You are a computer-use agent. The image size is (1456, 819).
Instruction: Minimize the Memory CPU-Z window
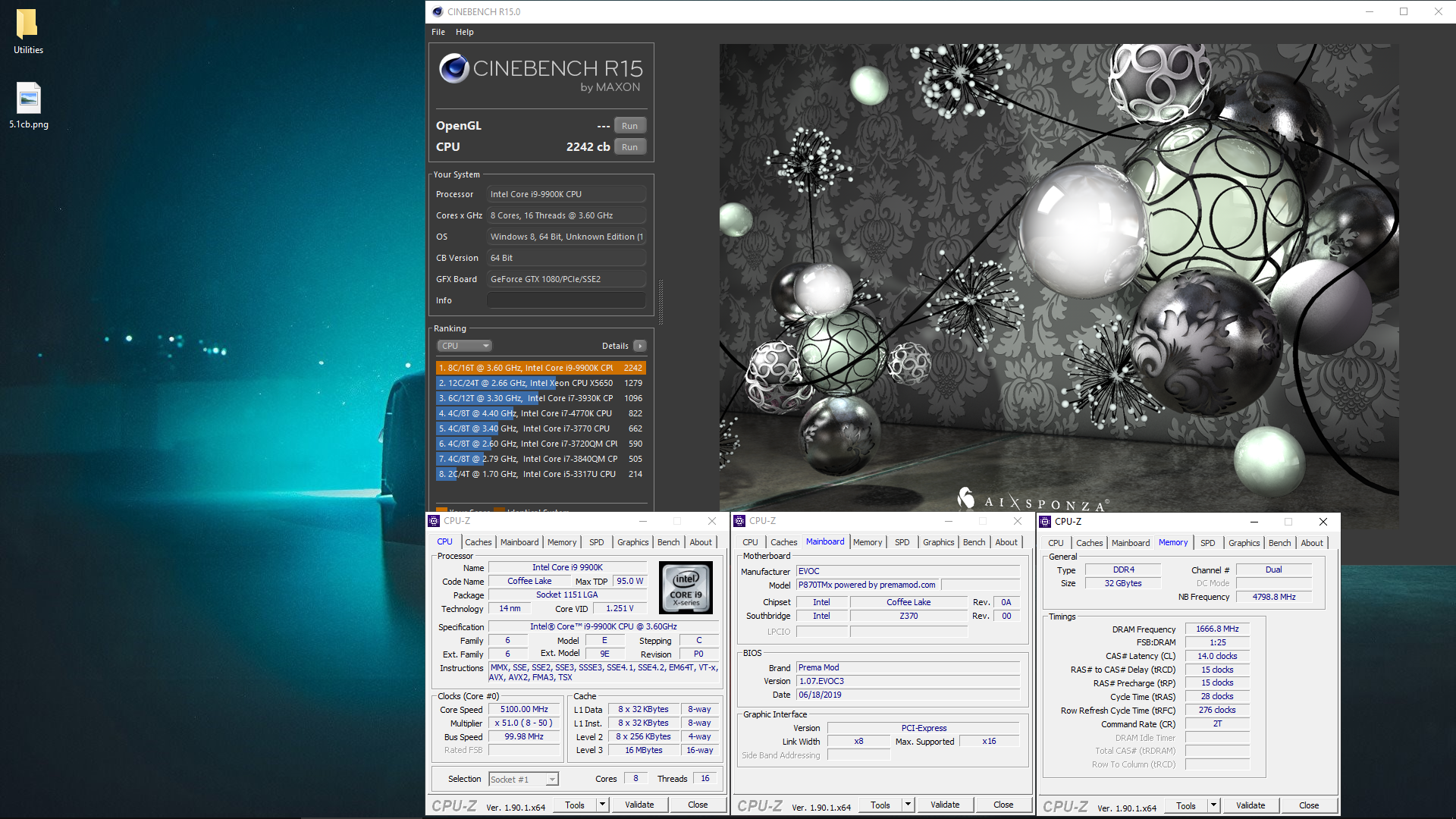tap(1254, 522)
